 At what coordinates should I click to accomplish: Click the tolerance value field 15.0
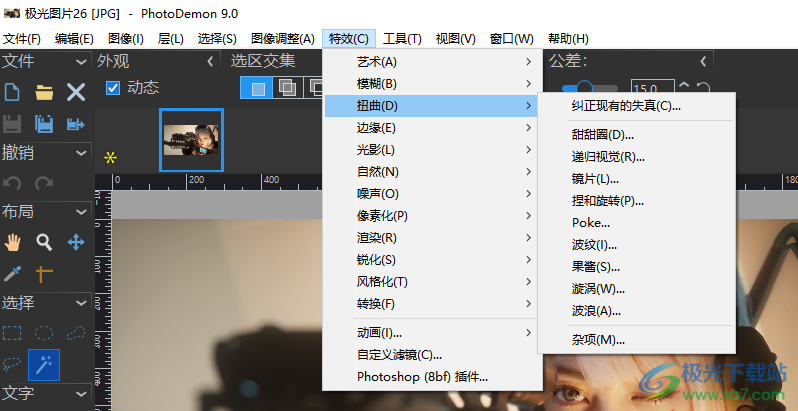pyautogui.click(x=653, y=88)
